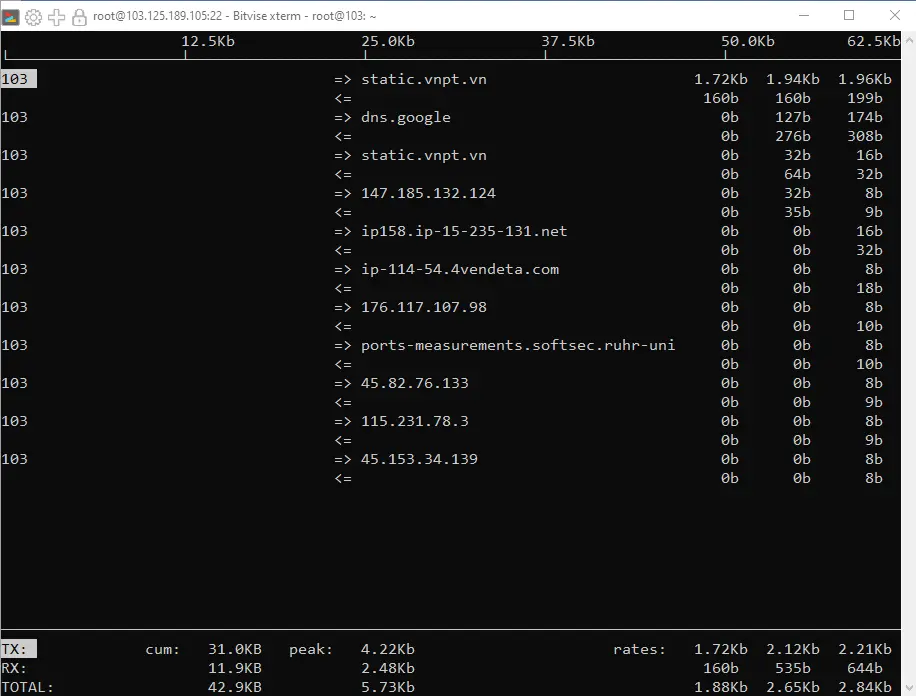Click the 18b rate under 4vendeta row

[x=869, y=288]
